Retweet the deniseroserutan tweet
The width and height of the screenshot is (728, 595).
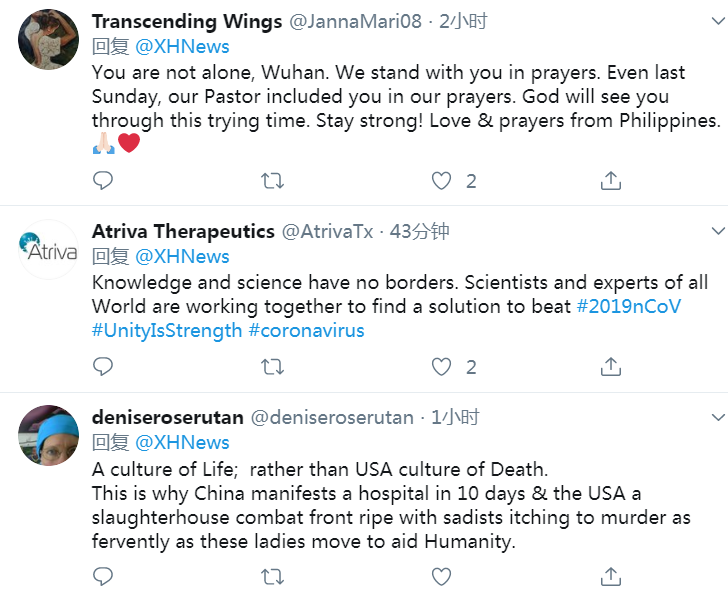(271, 577)
